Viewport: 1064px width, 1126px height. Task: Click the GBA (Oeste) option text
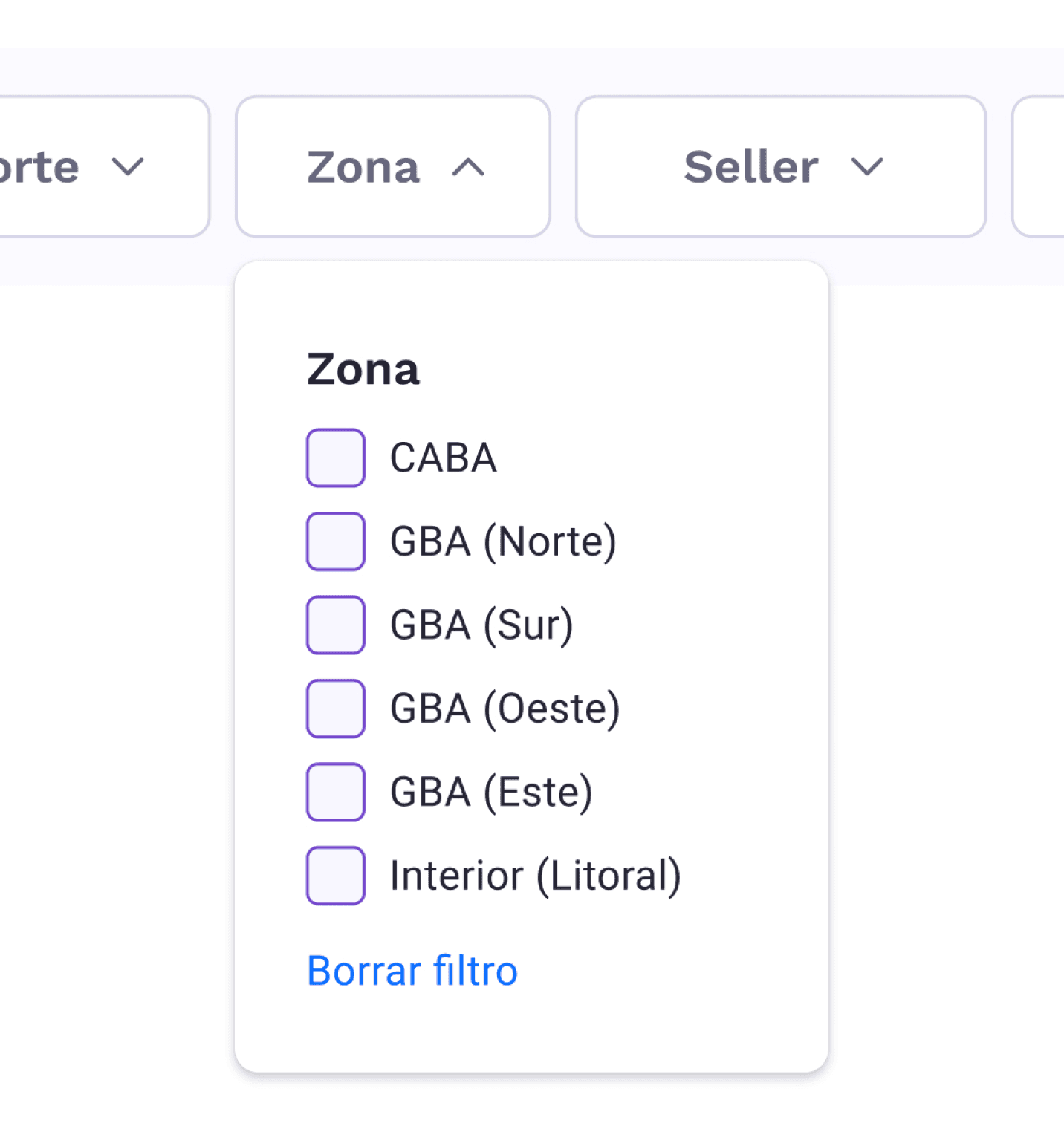point(505,709)
